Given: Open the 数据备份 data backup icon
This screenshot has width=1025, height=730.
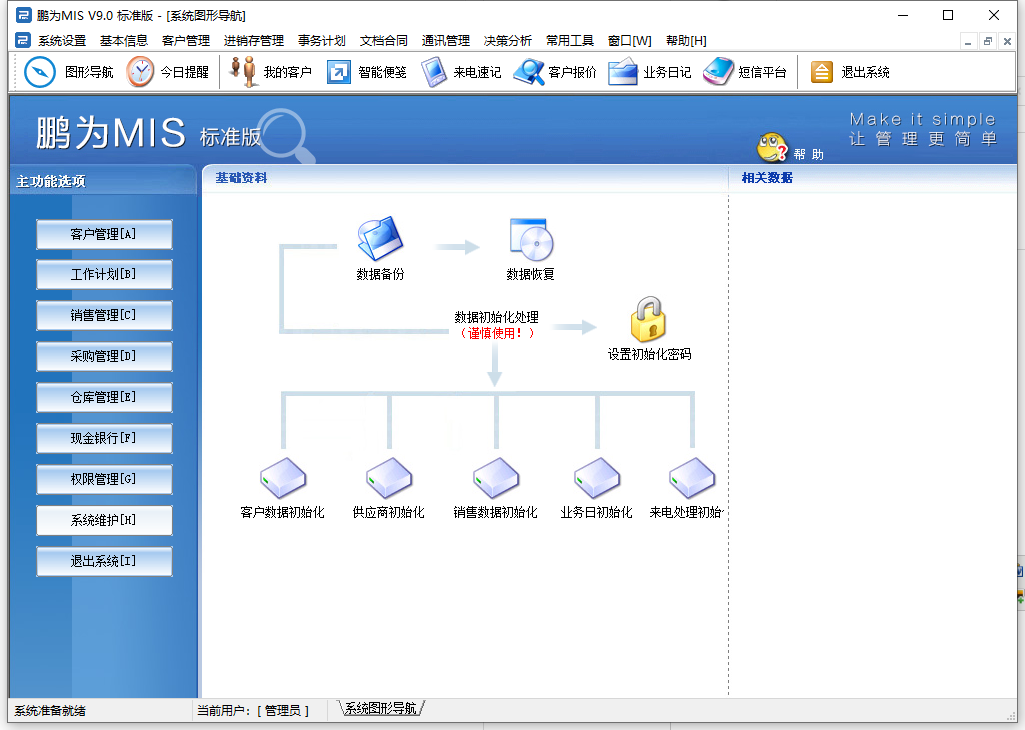Looking at the screenshot, I should [380, 240].
